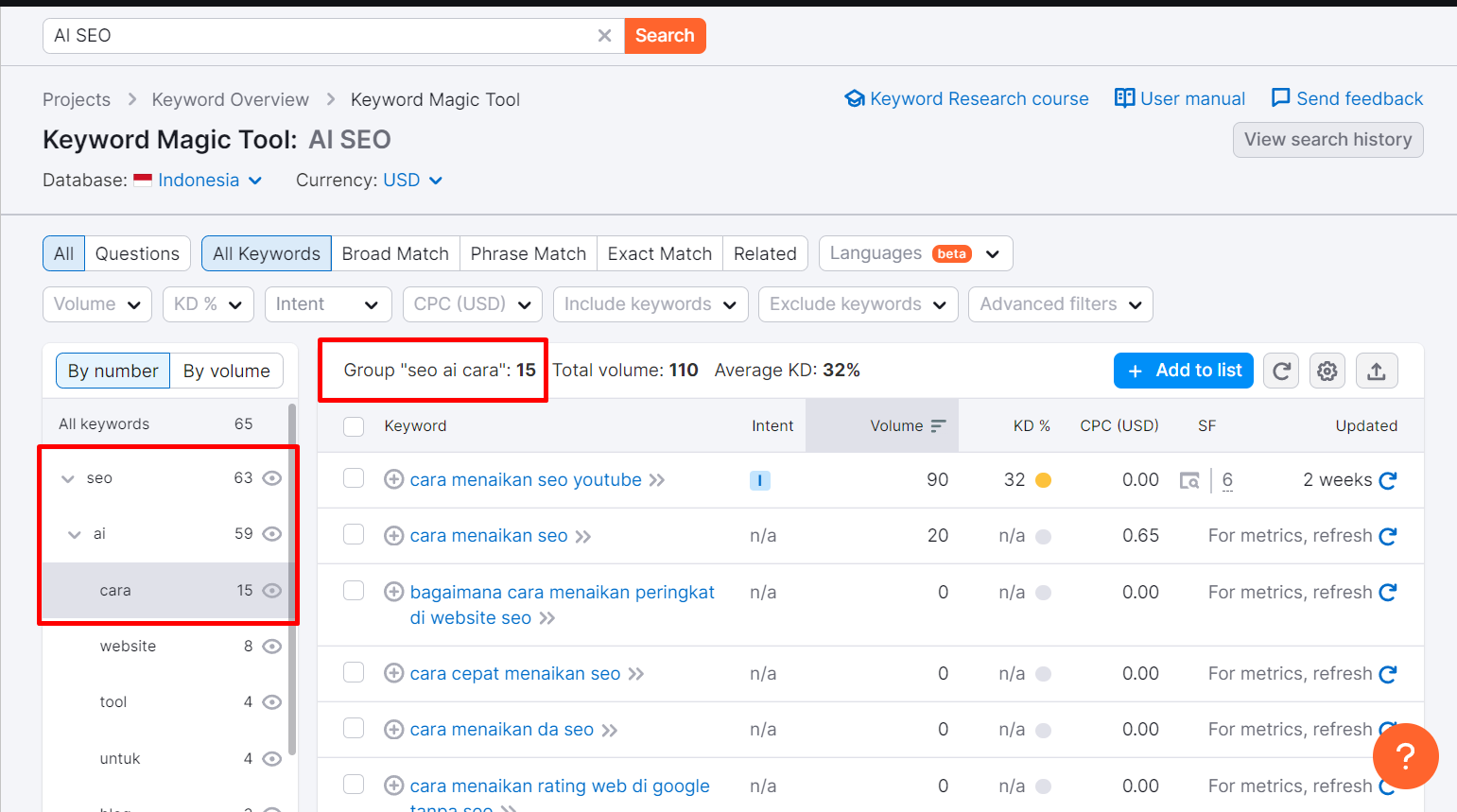Sort groups By volume
Image resolution: width=1457 pixels, height=812 pixels.
click(x=227, y=371)
